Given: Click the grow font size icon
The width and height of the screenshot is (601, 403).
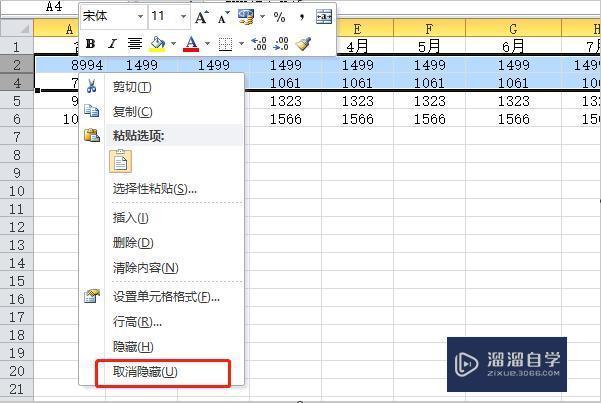Looking at the screenshot, I should click(202, 17).
